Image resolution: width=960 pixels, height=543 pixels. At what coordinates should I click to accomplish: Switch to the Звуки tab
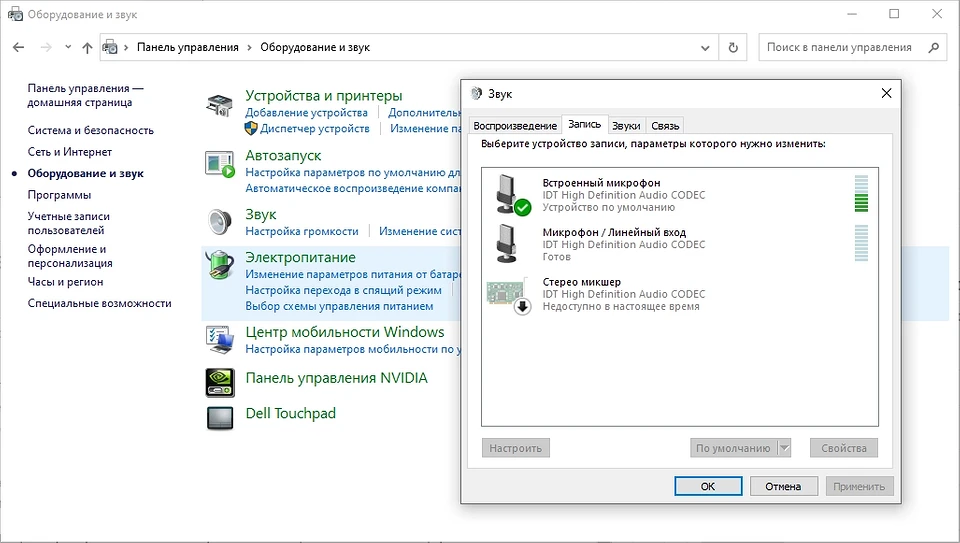[626, 125]
